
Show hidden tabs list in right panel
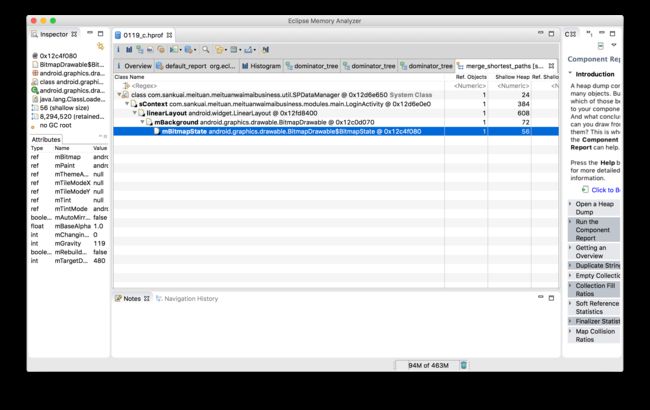[589, 34]
